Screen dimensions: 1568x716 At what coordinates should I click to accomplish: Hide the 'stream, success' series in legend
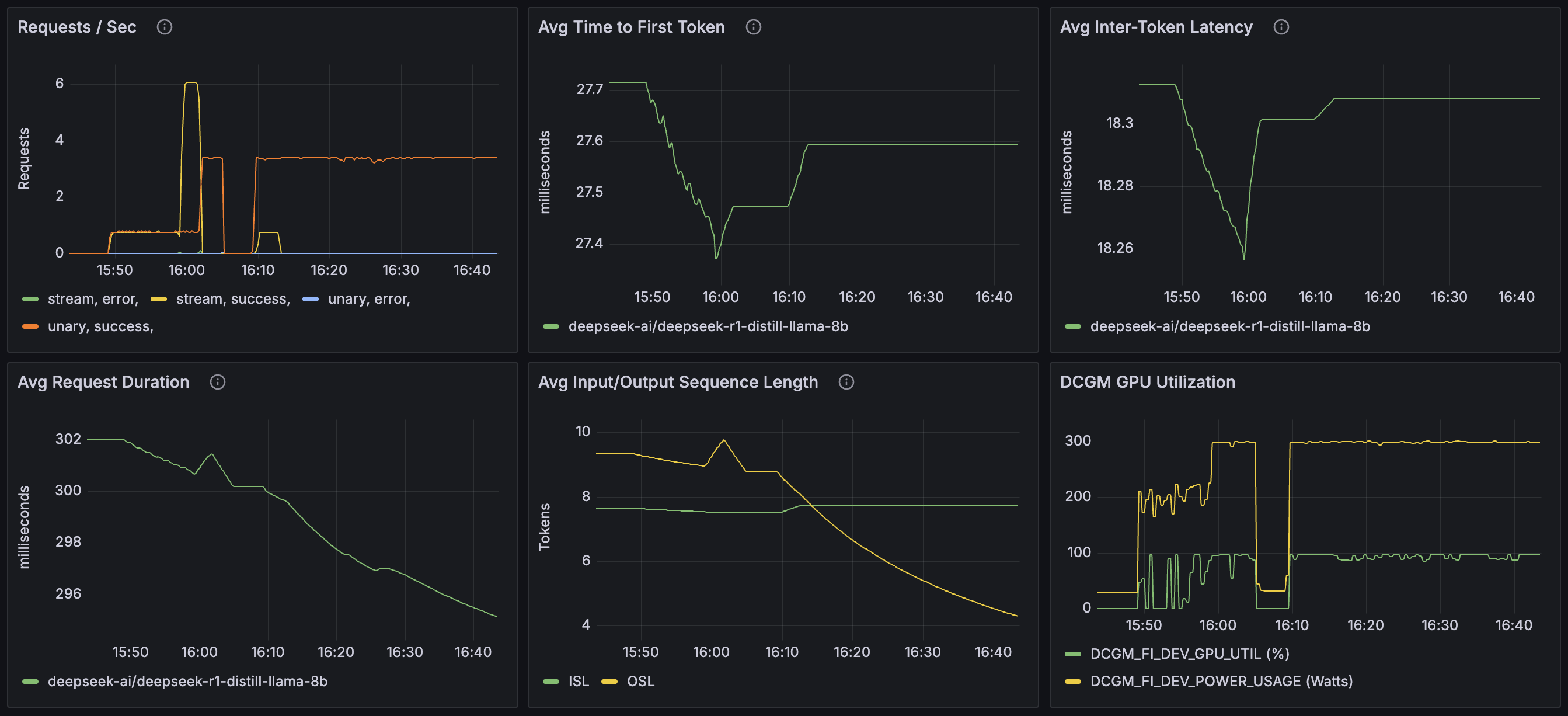click(232, 298)
